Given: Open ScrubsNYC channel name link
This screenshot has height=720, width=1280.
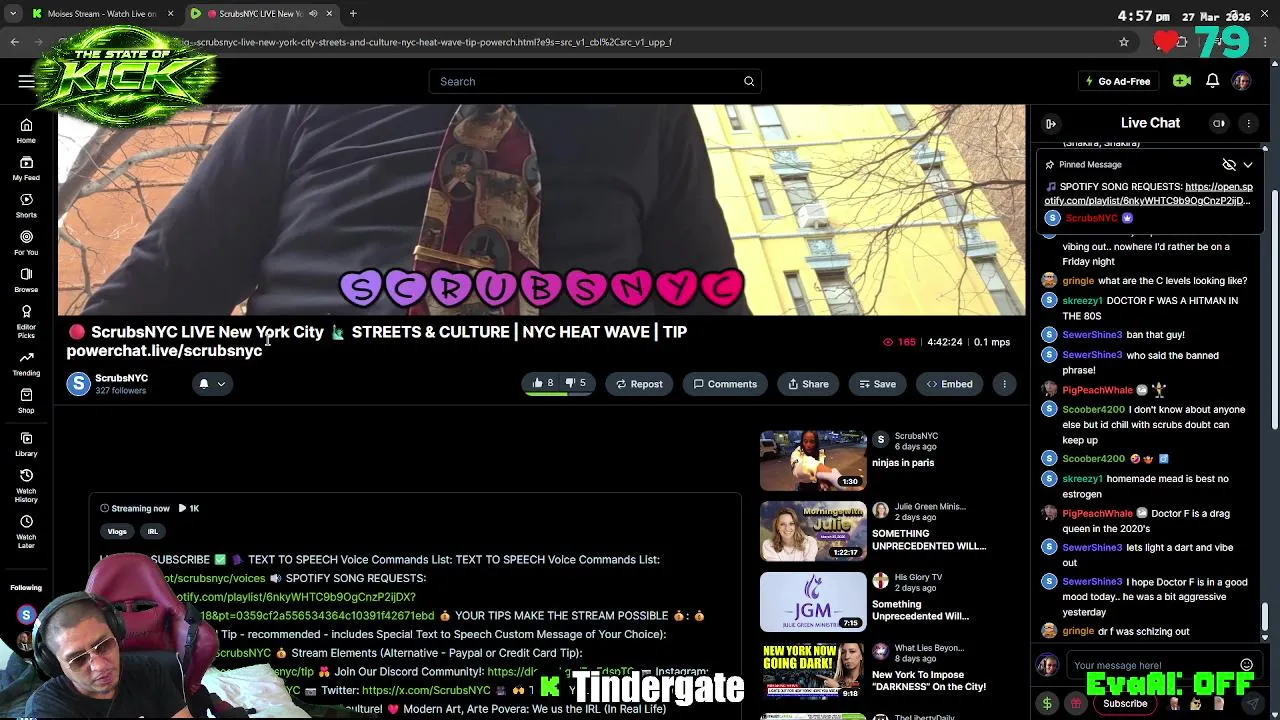Looking at the screenshot, I should [121, 378].
